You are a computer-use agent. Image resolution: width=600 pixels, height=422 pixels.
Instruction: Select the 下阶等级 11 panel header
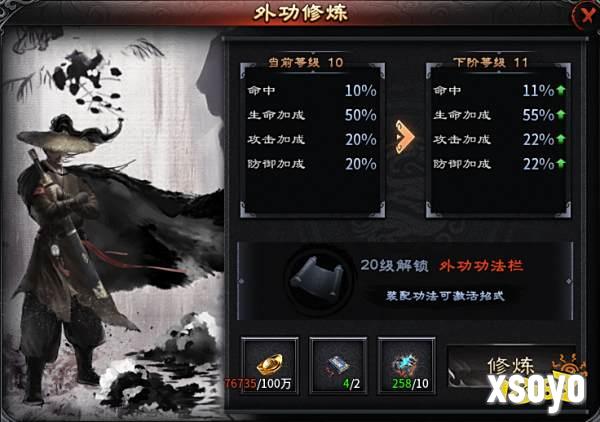(491, 62)
